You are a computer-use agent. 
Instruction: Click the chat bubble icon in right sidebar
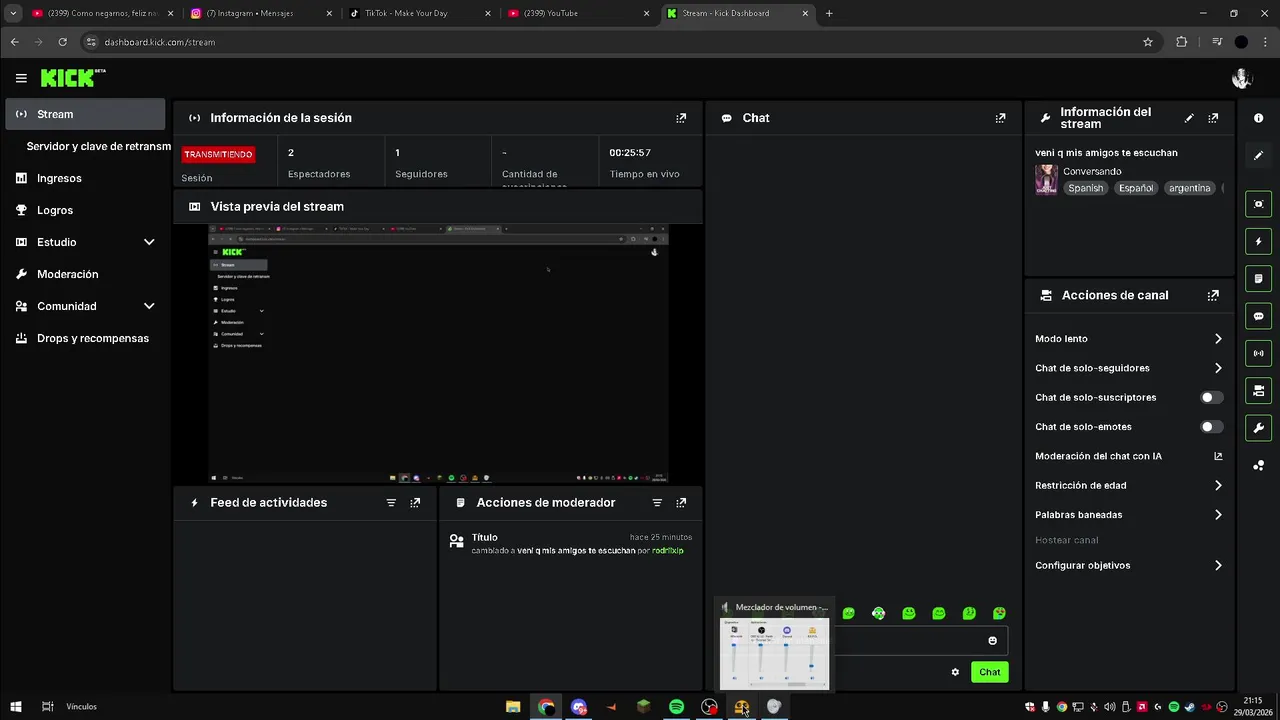coord(1258,316)
